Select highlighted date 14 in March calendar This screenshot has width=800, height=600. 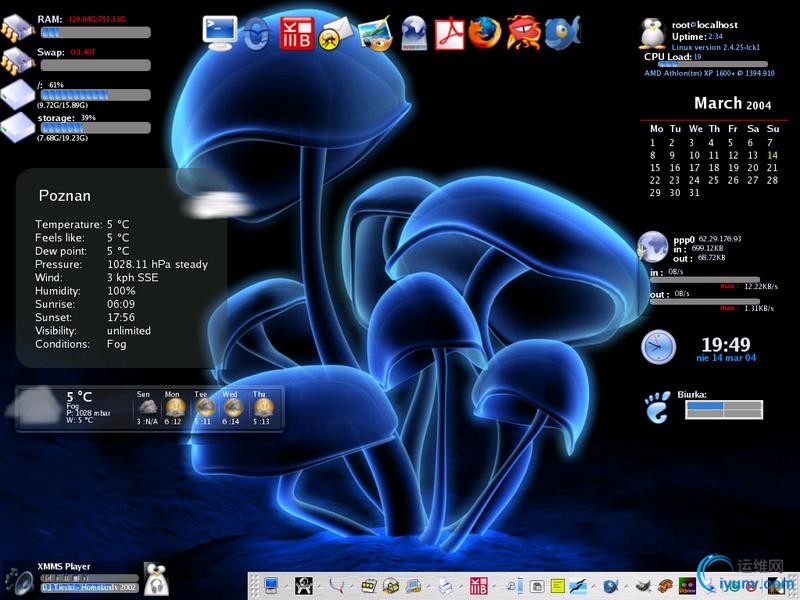(773, 155)
